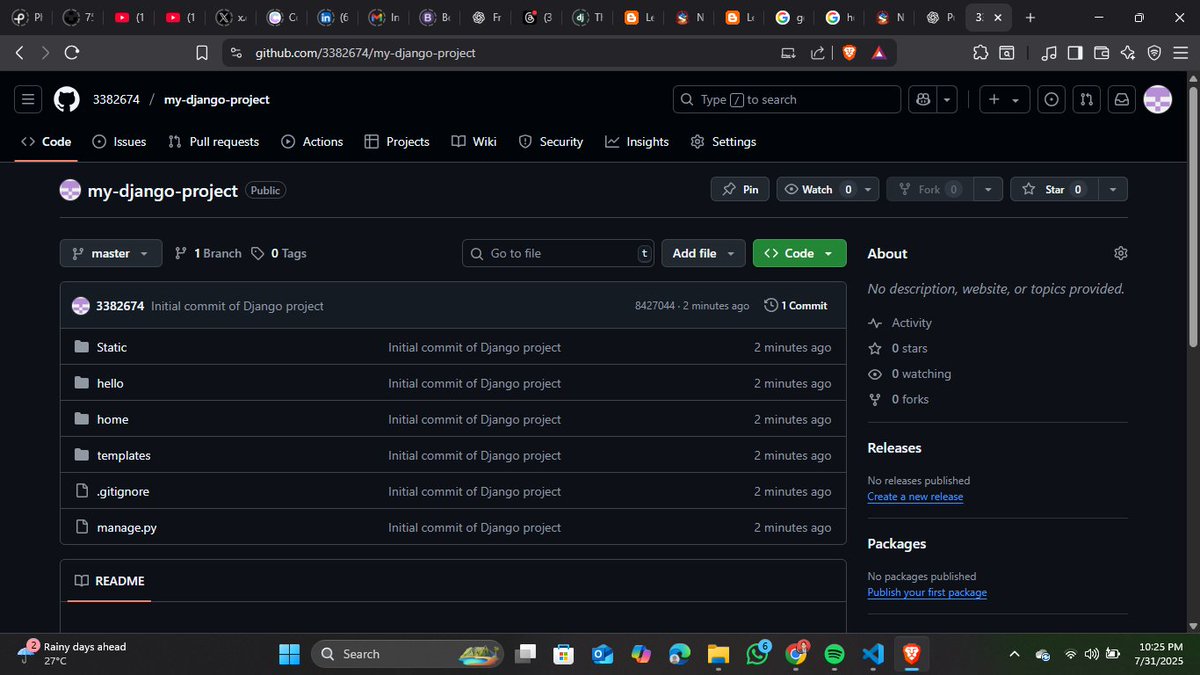Open the issues icon in top header
Screen dimensions: 1200x675
(x=1051, y=99)
